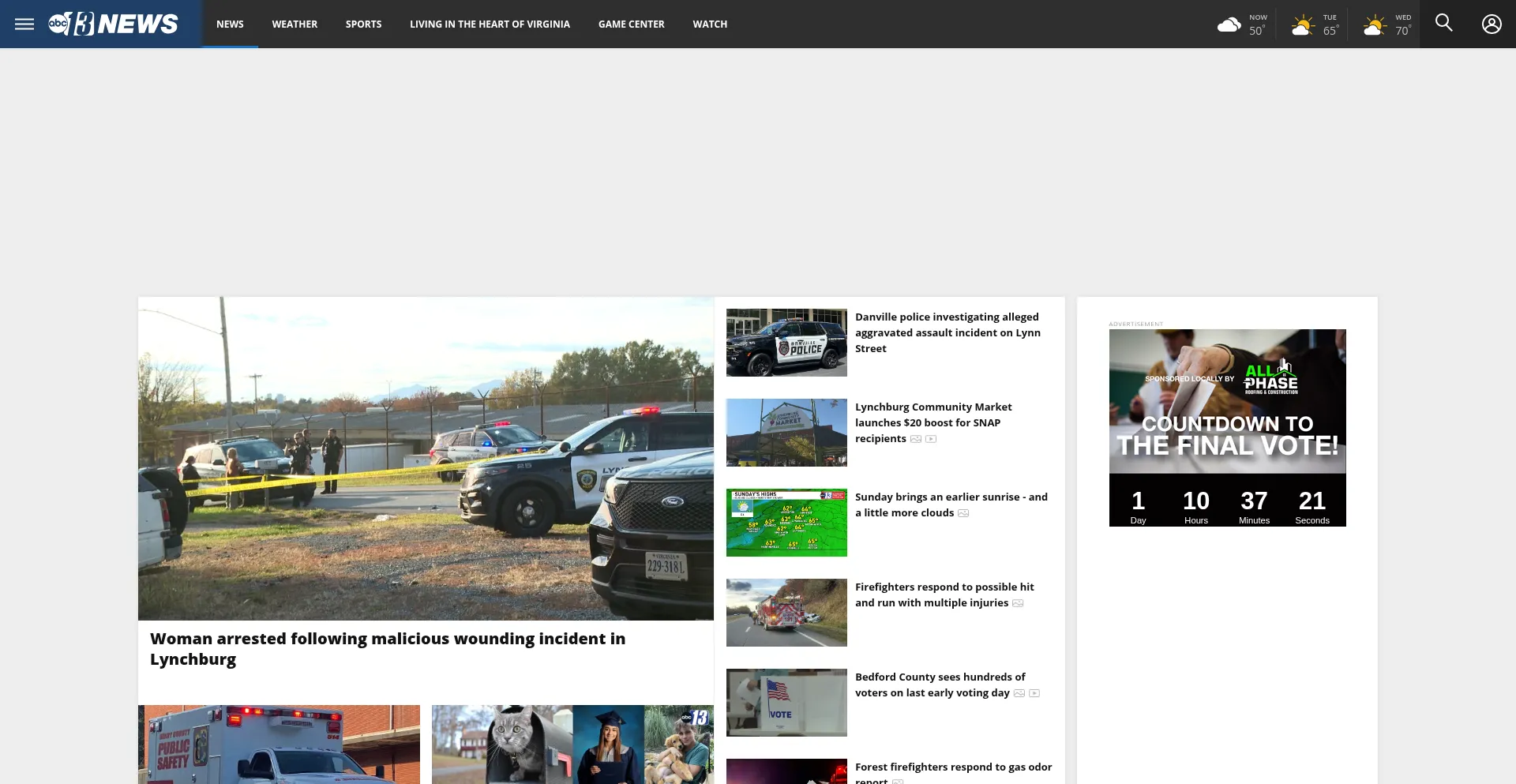Image resolution: width=1516 pixels, height=784 pixels.
Task: Click Wednesday's 70° forecast icon
Action: (1375, 25)
